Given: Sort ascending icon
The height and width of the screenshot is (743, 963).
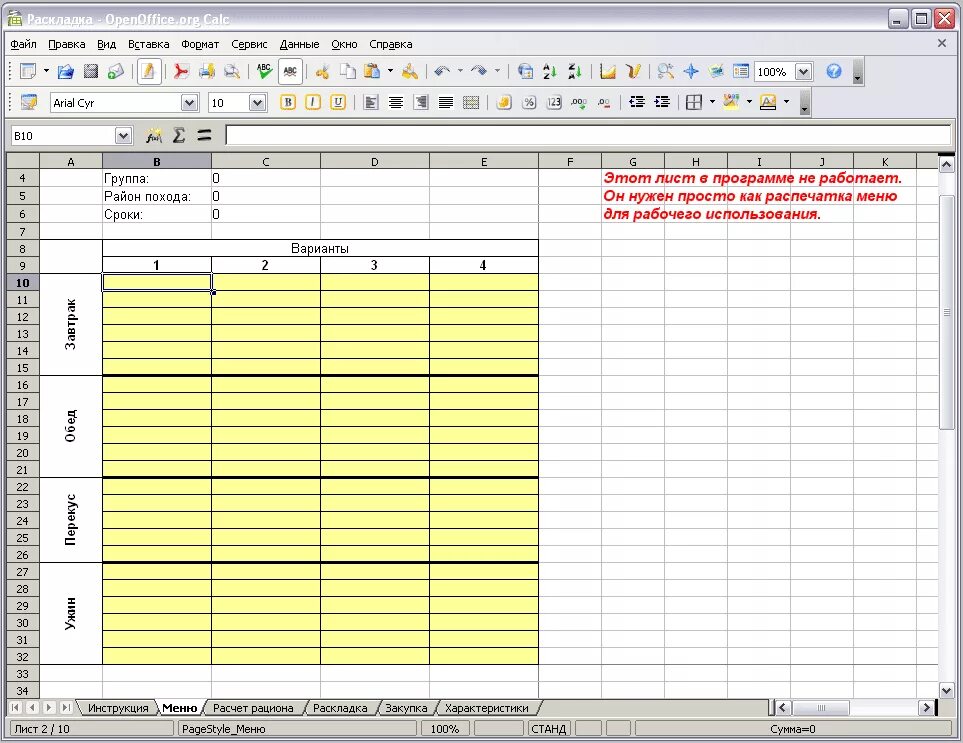Looking at the screenshot, I should (x=550, y=71).
